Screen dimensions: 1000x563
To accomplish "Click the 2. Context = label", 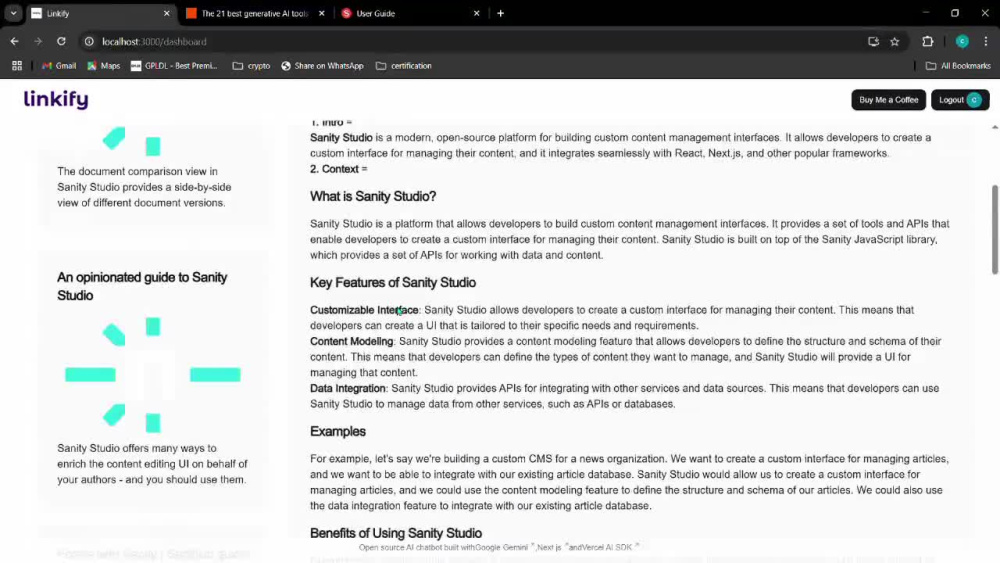I will [339, 169].
